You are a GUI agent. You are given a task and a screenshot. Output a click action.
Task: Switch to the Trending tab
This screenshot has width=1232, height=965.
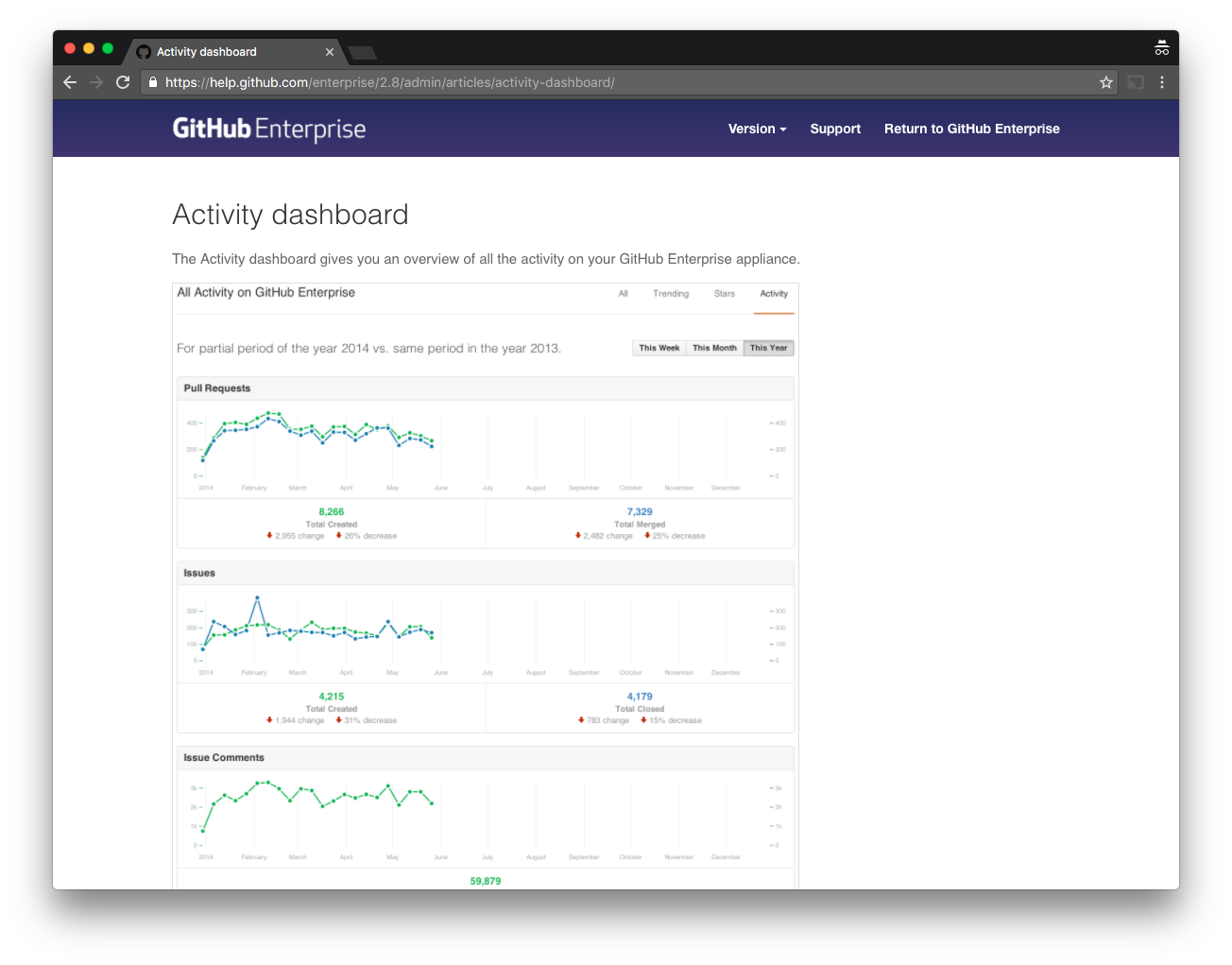click(x=671, y=294)
